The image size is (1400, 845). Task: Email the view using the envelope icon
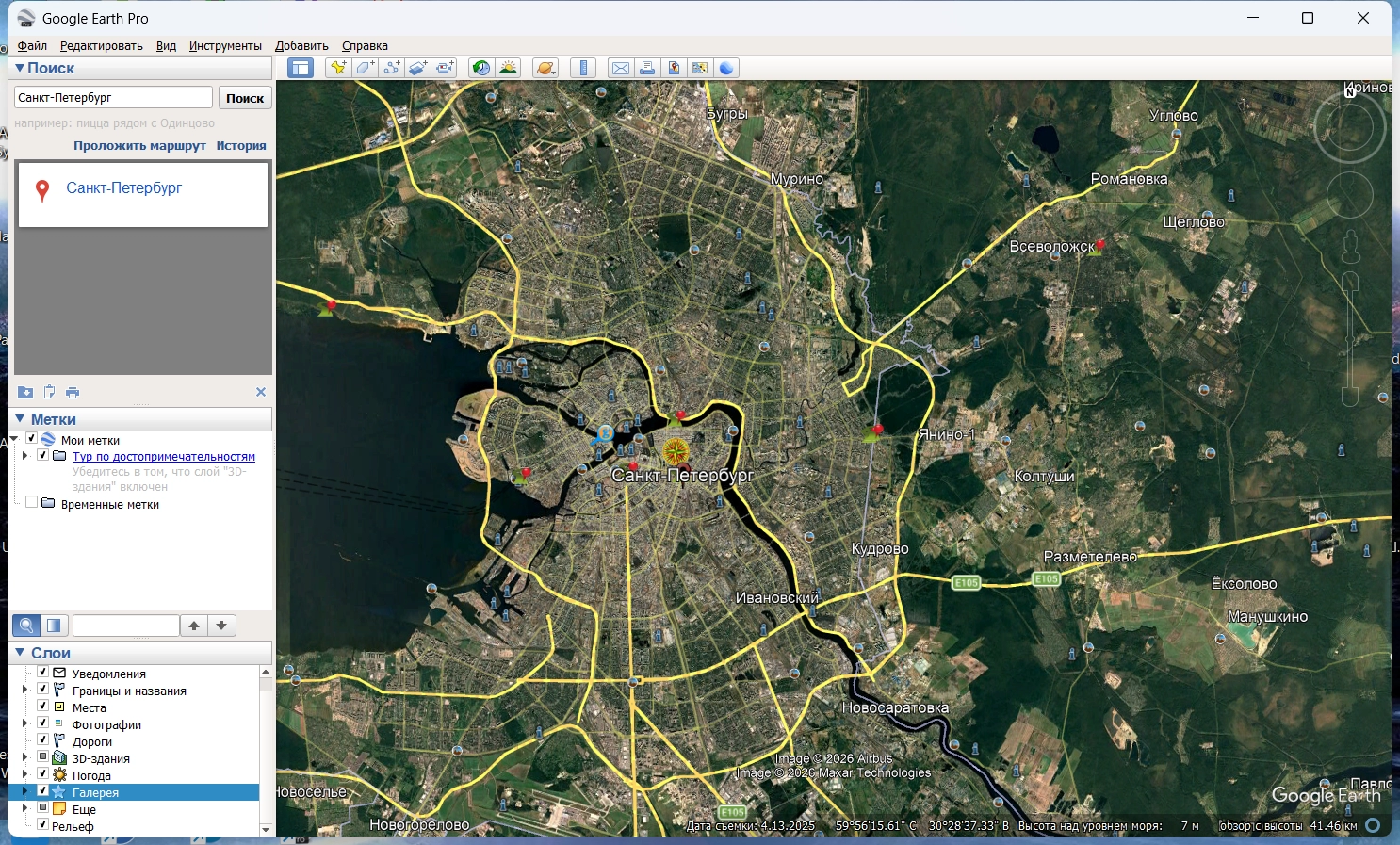pyautogui.click(x=620, y=68)
